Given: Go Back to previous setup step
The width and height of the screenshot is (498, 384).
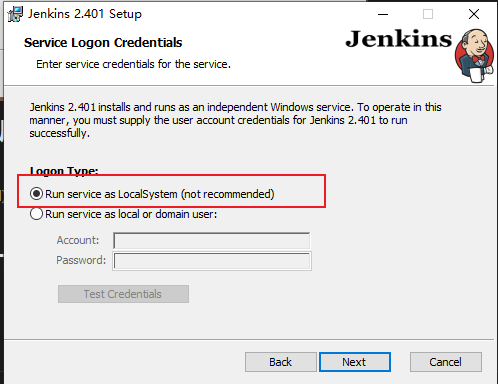Looking at the screenshot, I should point(281,362).
